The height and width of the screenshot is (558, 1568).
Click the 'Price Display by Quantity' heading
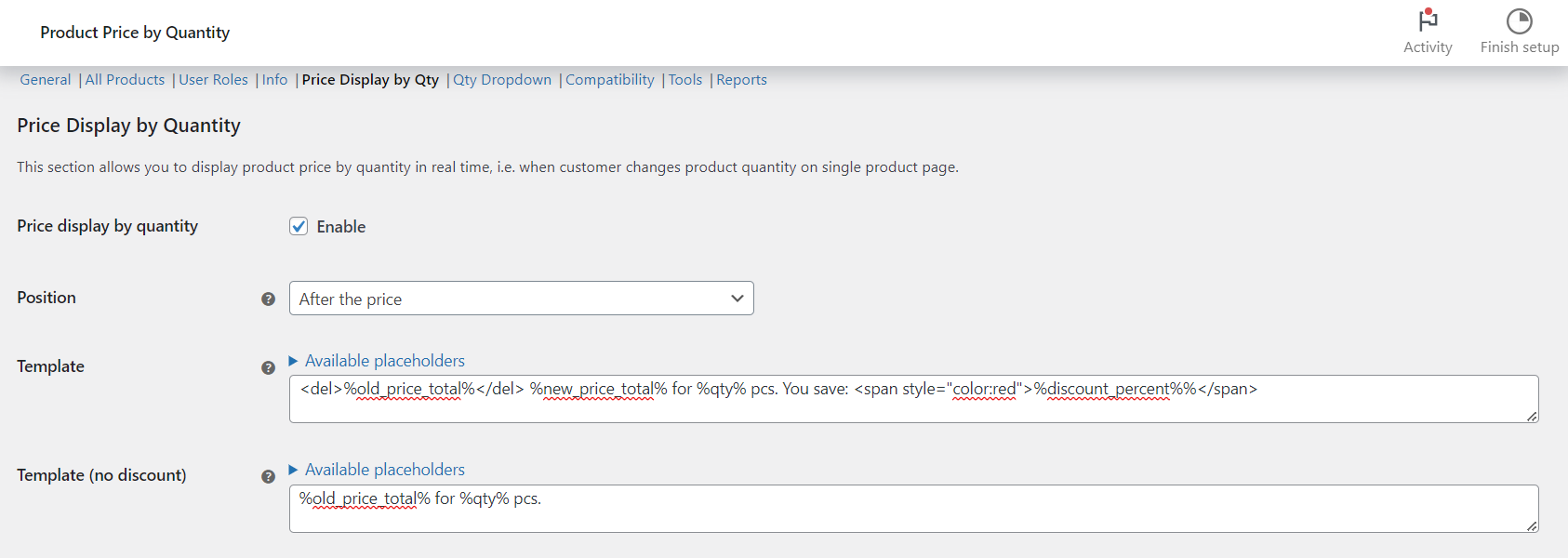click(128, 126)
